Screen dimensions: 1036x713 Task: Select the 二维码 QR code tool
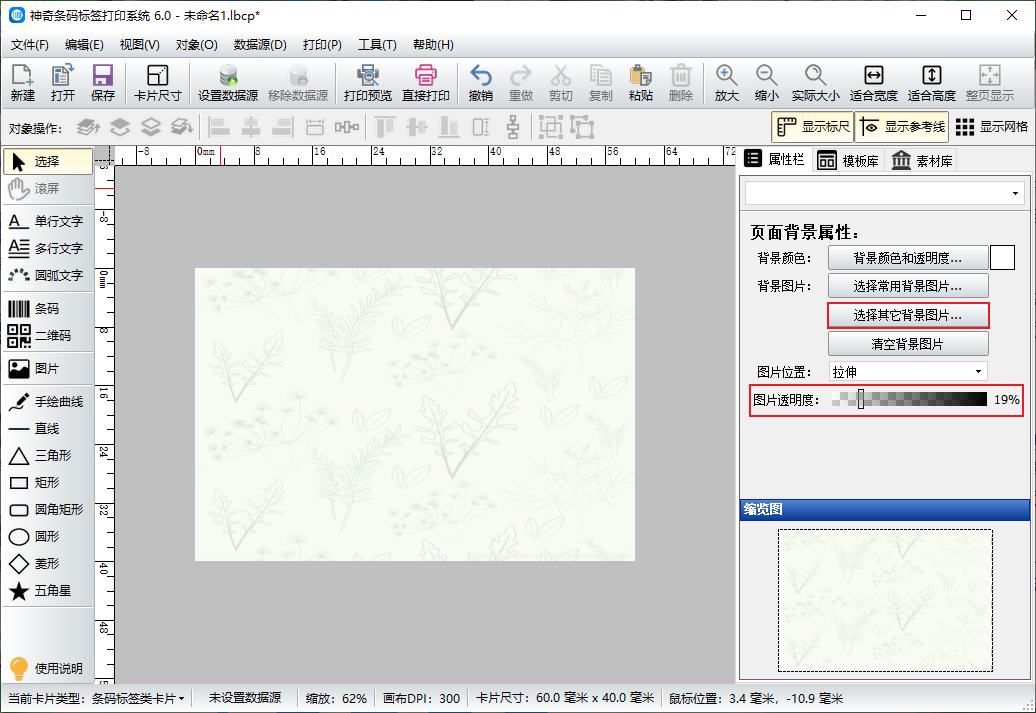click(x=48, y=336)
